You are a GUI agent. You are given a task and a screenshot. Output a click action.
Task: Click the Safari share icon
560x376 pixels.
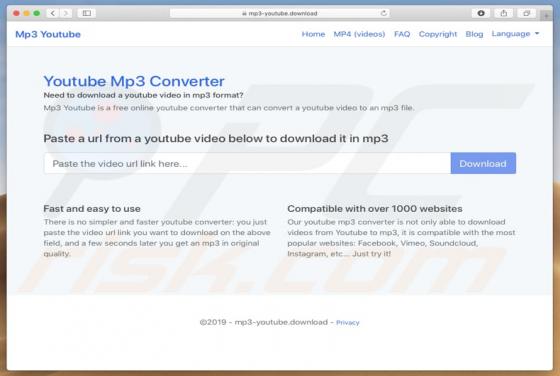[504, 13]
